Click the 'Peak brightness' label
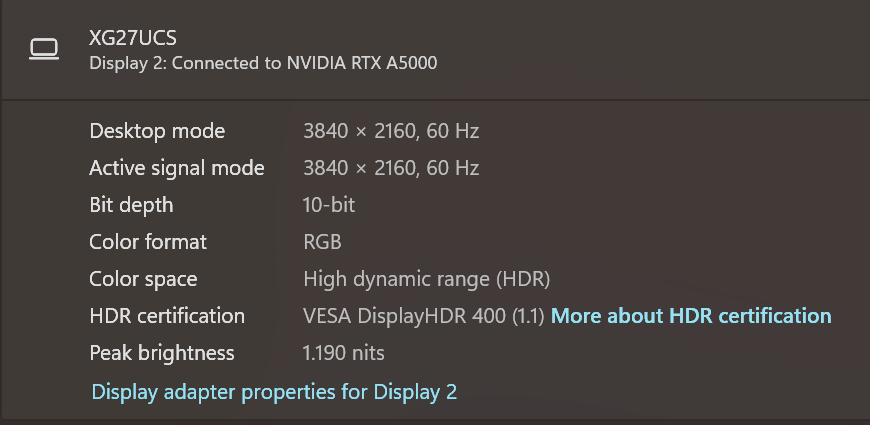Image resolution: width=870 pixels, height=425 pixels. tap(162, 353)
